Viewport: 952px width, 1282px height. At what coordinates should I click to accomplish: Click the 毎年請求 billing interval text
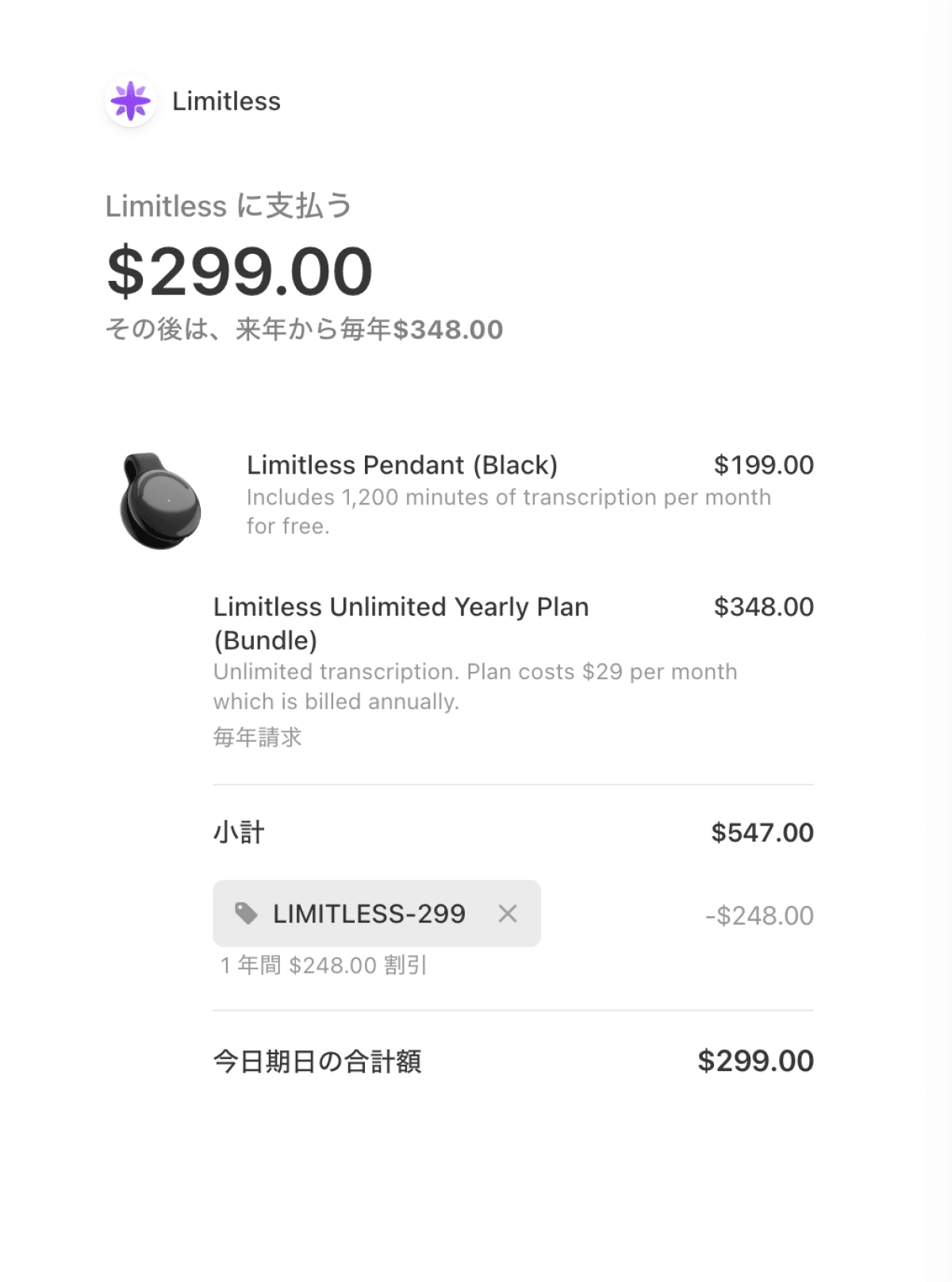258,737
